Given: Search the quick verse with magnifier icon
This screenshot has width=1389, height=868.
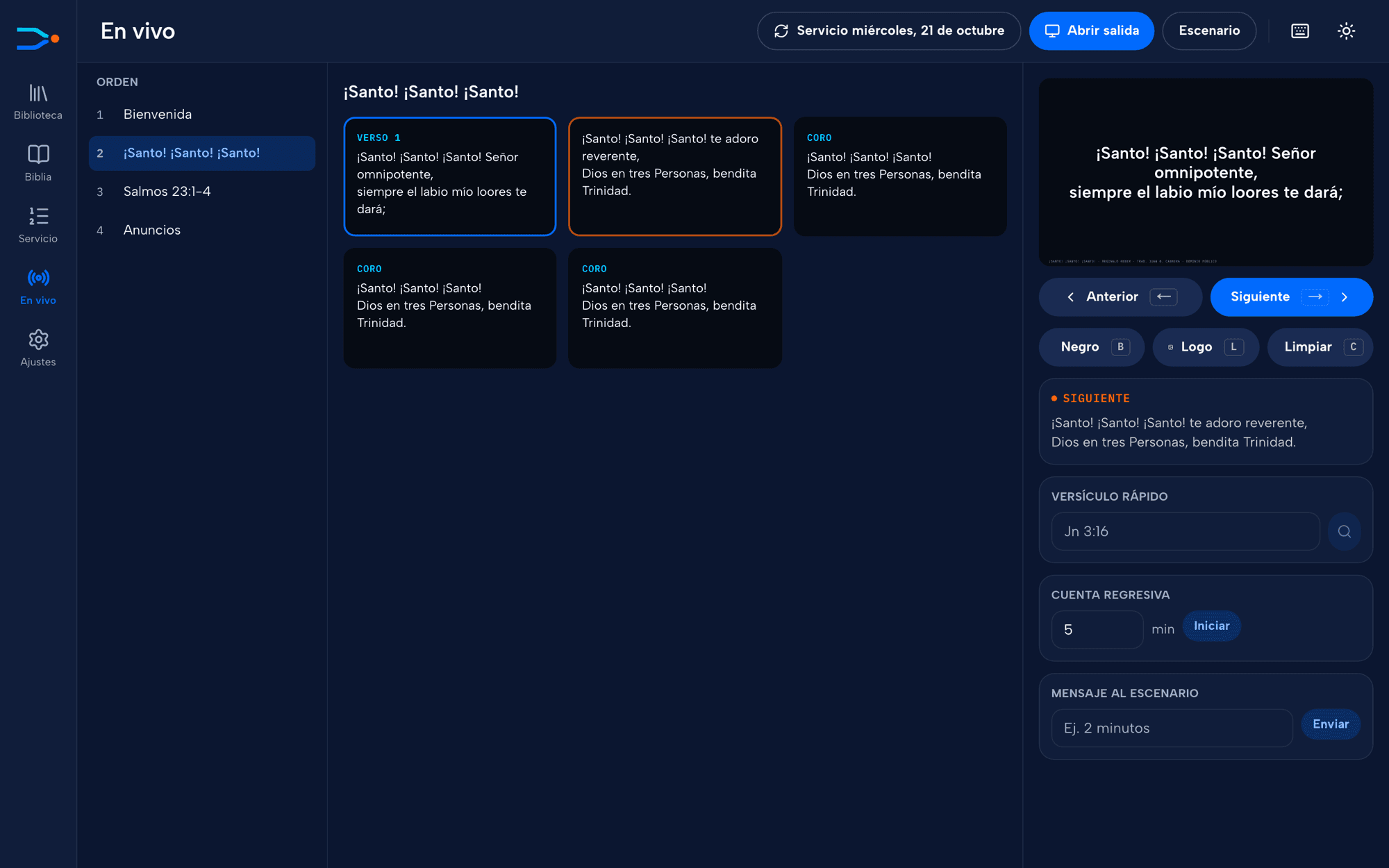Looking at the screenshot, I should [x=1345, y=531].
